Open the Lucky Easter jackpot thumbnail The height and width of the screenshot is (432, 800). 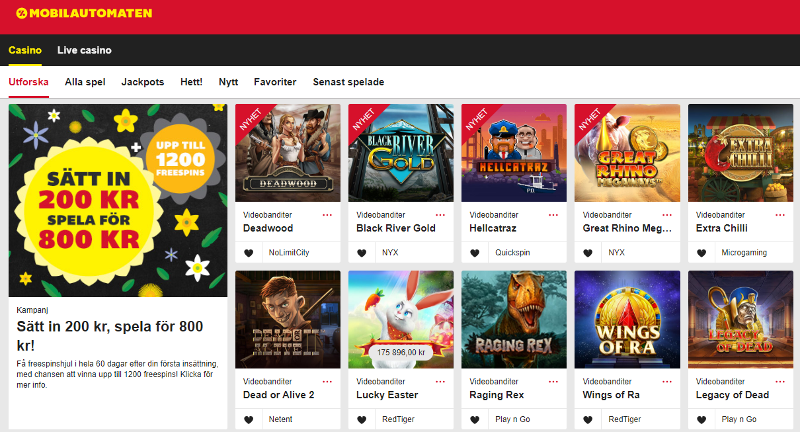(x=401, y=320)
